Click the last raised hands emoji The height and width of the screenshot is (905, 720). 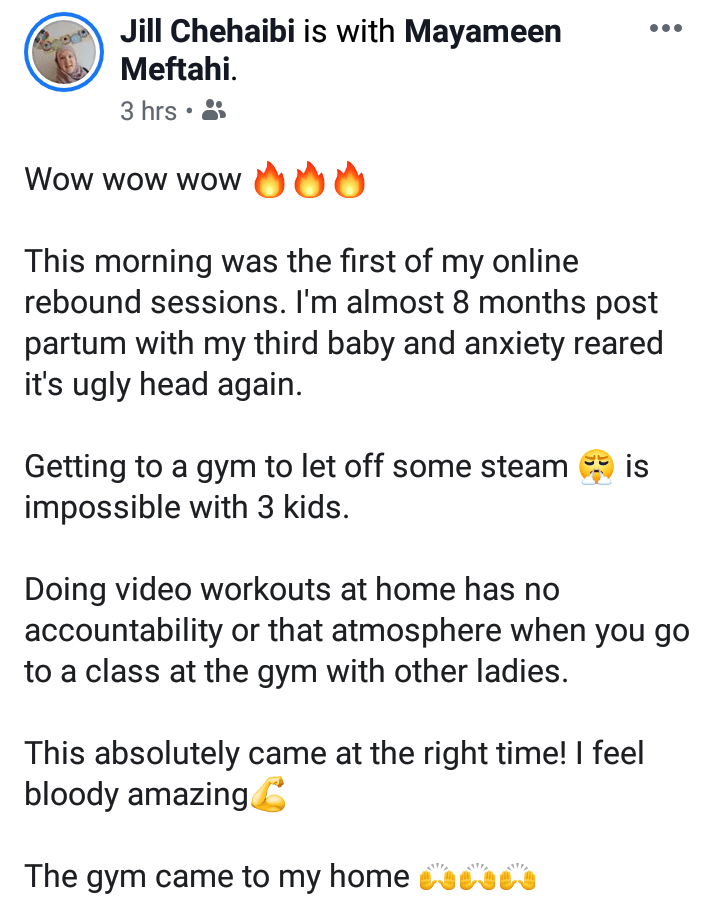[x=517, y=877]
